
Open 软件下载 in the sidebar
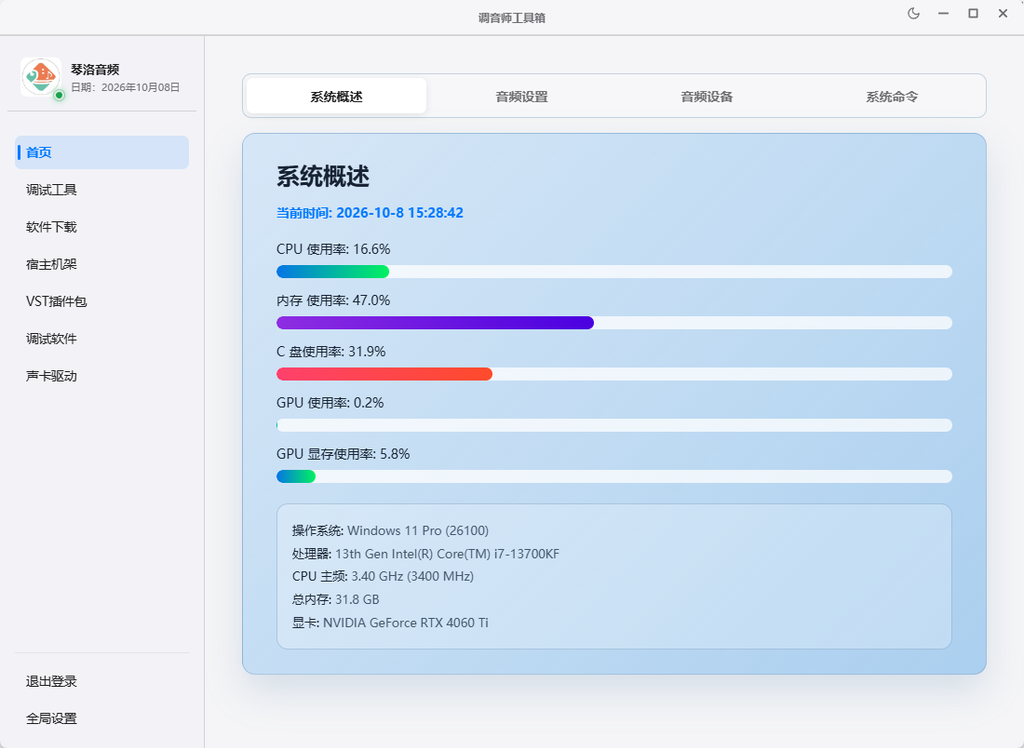coord(102,227)
